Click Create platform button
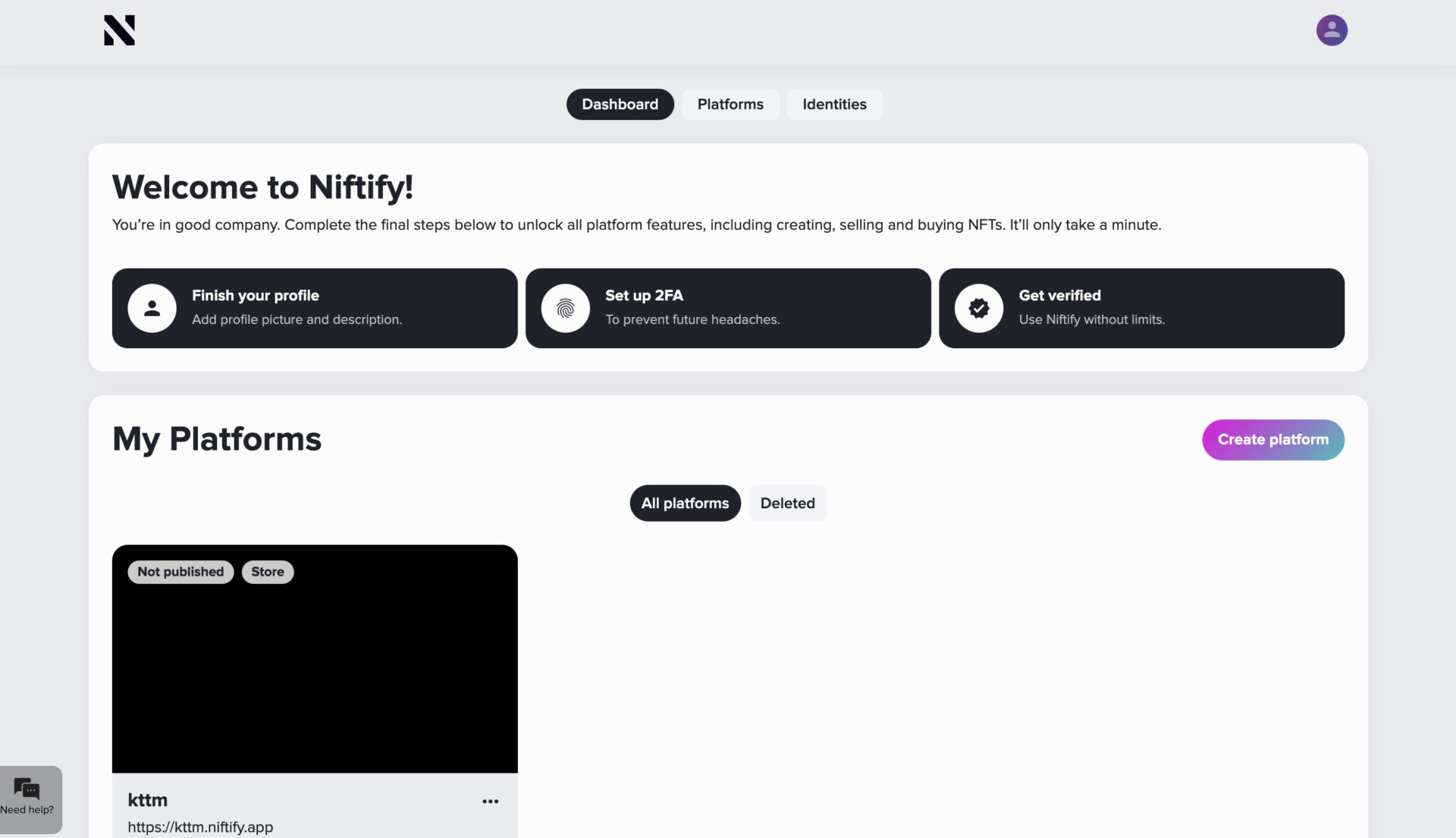1456x838 pixels. pos(1272,439)
